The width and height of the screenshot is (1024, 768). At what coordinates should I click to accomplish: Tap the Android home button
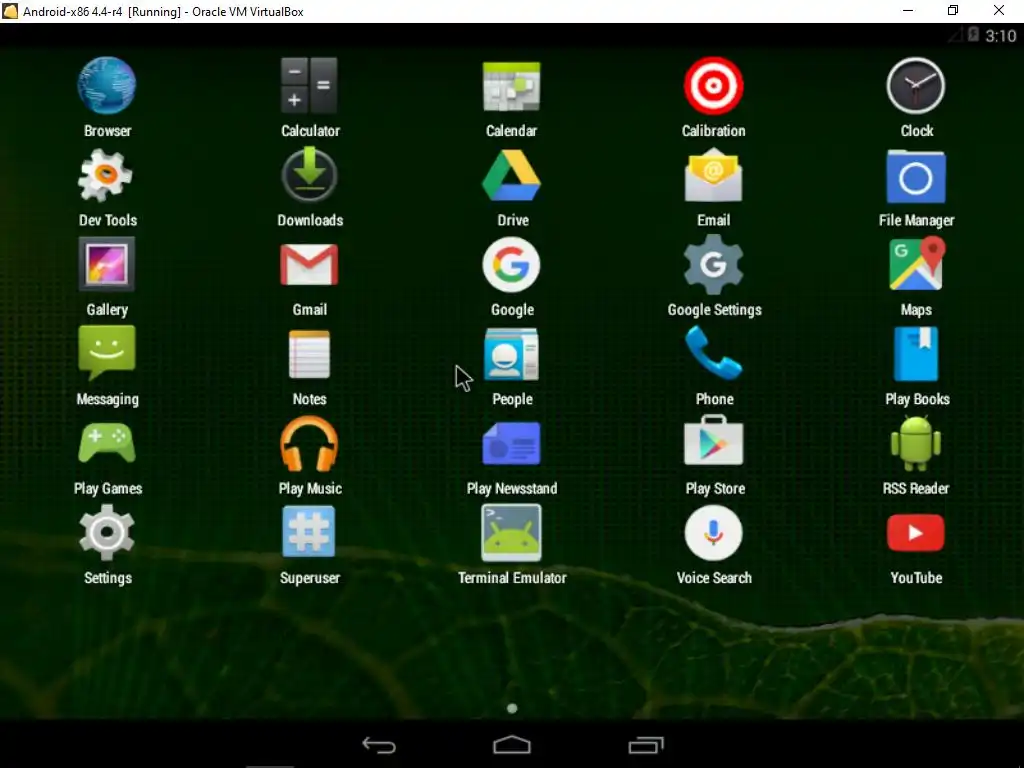[x=512, y=745]
